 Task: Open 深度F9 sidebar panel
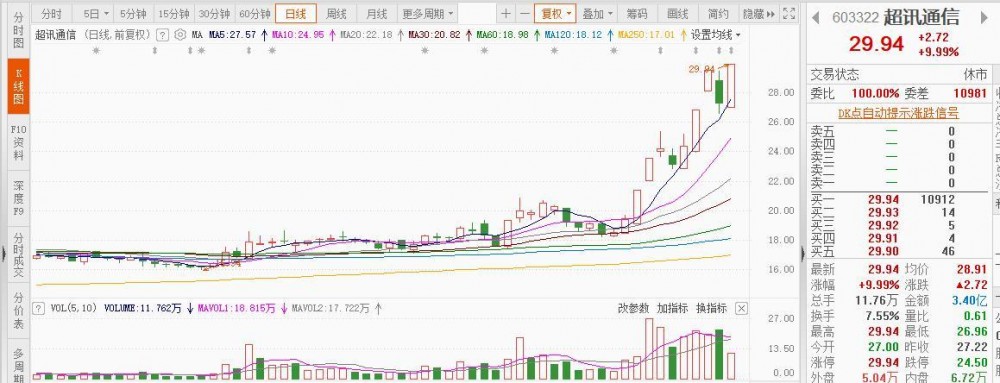click(x=18, y=199)
